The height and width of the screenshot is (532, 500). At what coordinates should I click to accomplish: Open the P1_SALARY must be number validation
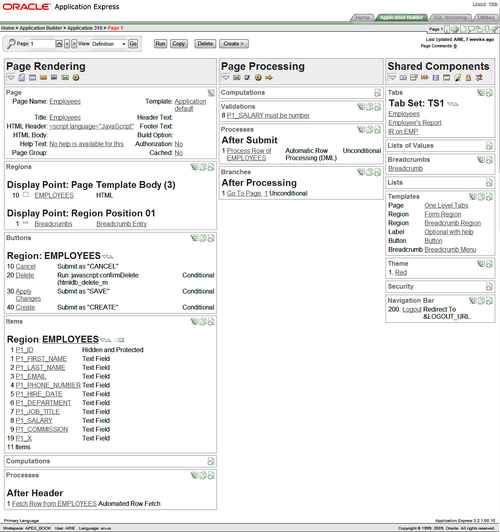tap(268, 116)
